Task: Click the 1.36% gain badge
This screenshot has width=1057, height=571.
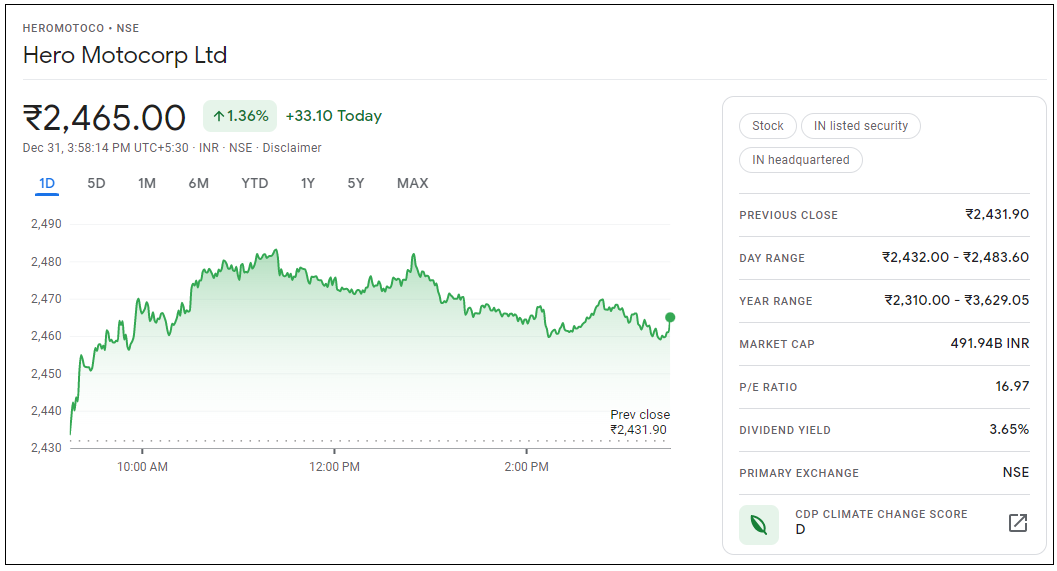Action: 240,116
